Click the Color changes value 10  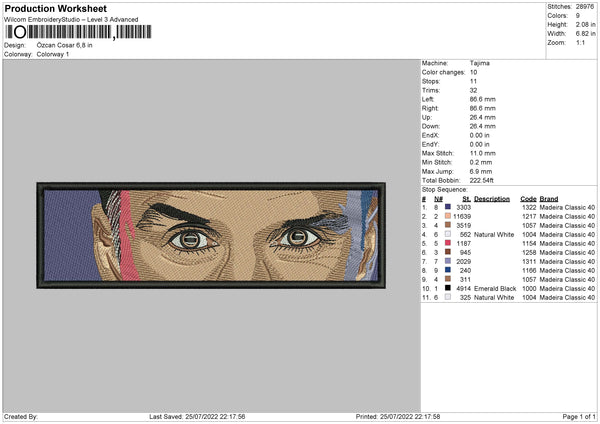(x=473, y=72)
